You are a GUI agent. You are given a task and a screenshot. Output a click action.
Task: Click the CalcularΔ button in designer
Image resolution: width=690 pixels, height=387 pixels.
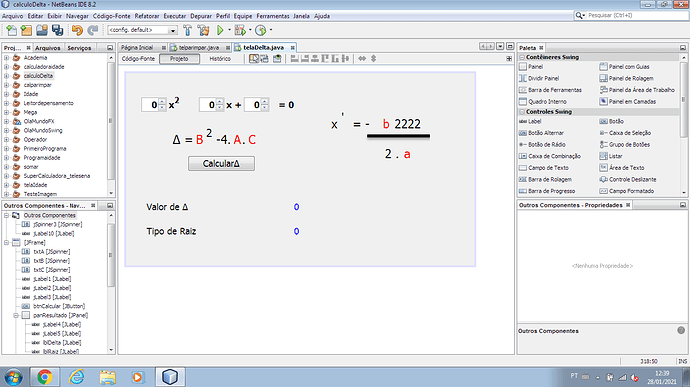tap(221, 163)
